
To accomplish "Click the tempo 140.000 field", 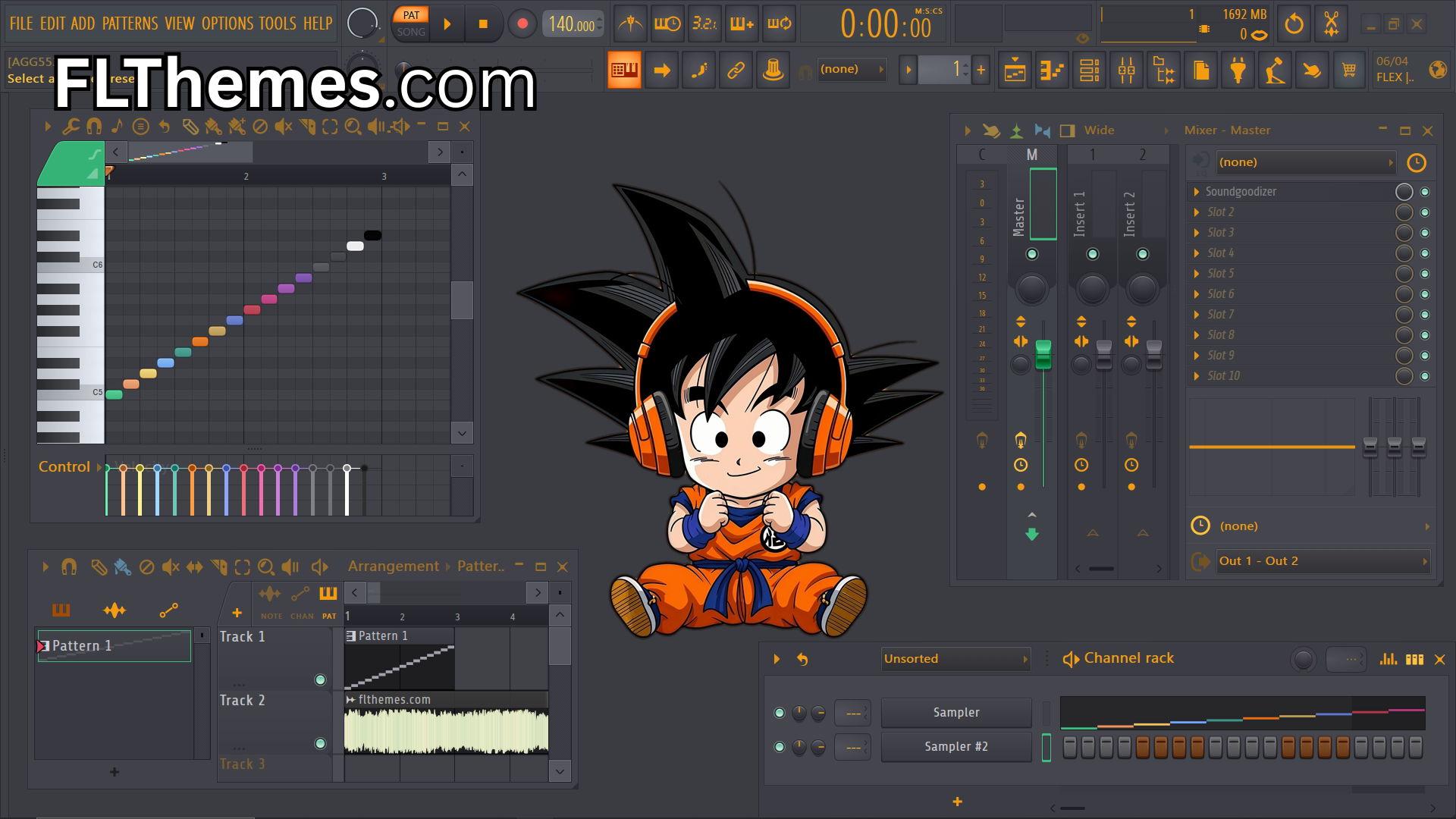I will 573,24.
